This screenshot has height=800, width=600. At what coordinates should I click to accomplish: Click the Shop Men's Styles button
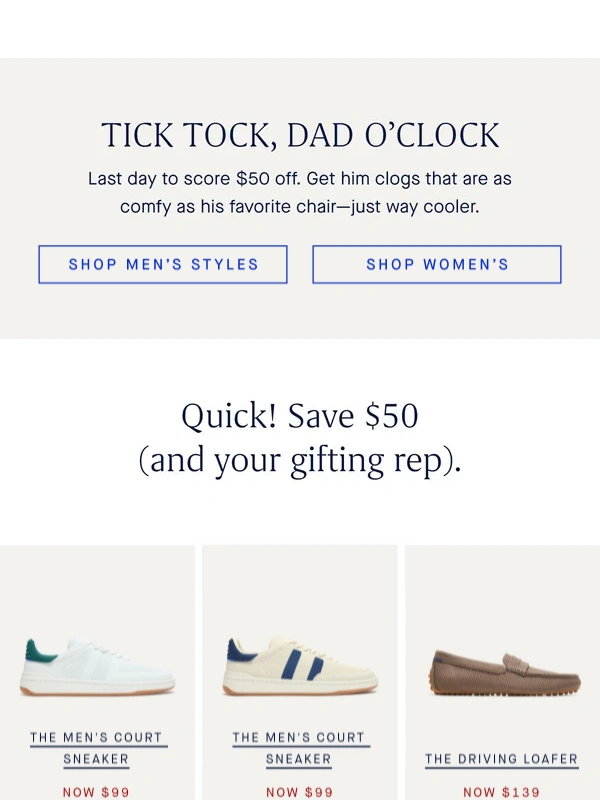click(163, 265)
